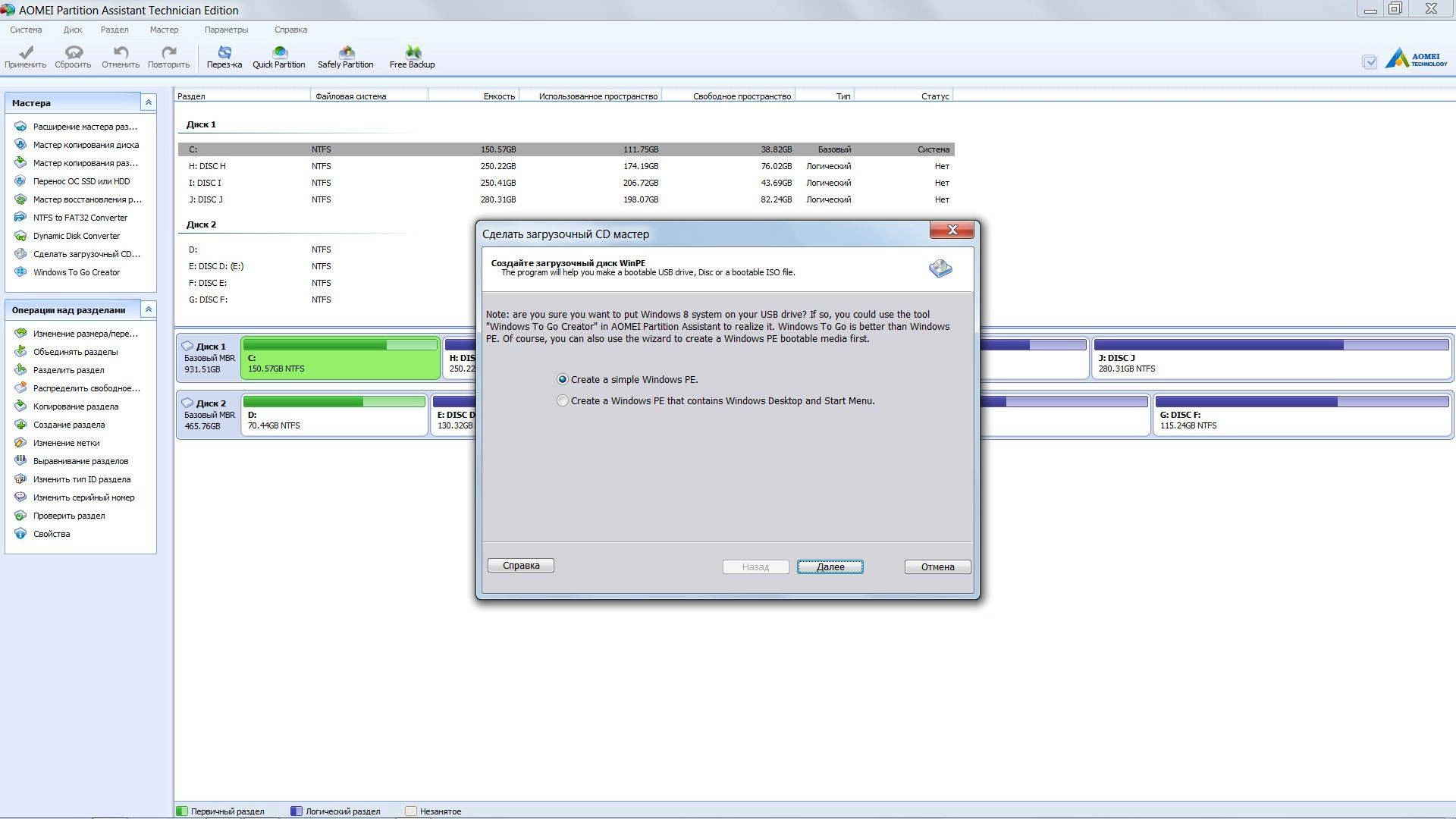
Task: Open the Мастер menu
Action: [x=164, y=30]
